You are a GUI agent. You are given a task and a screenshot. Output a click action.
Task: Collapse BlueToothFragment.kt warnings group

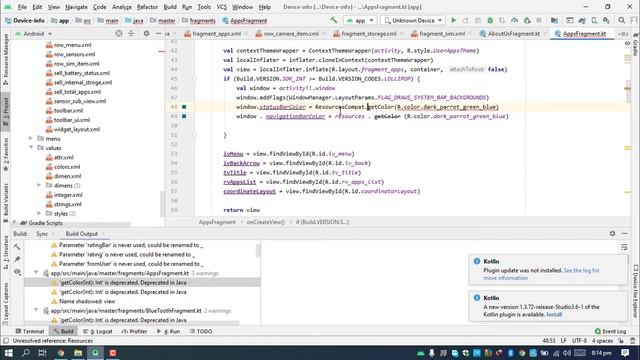(36, 311)
